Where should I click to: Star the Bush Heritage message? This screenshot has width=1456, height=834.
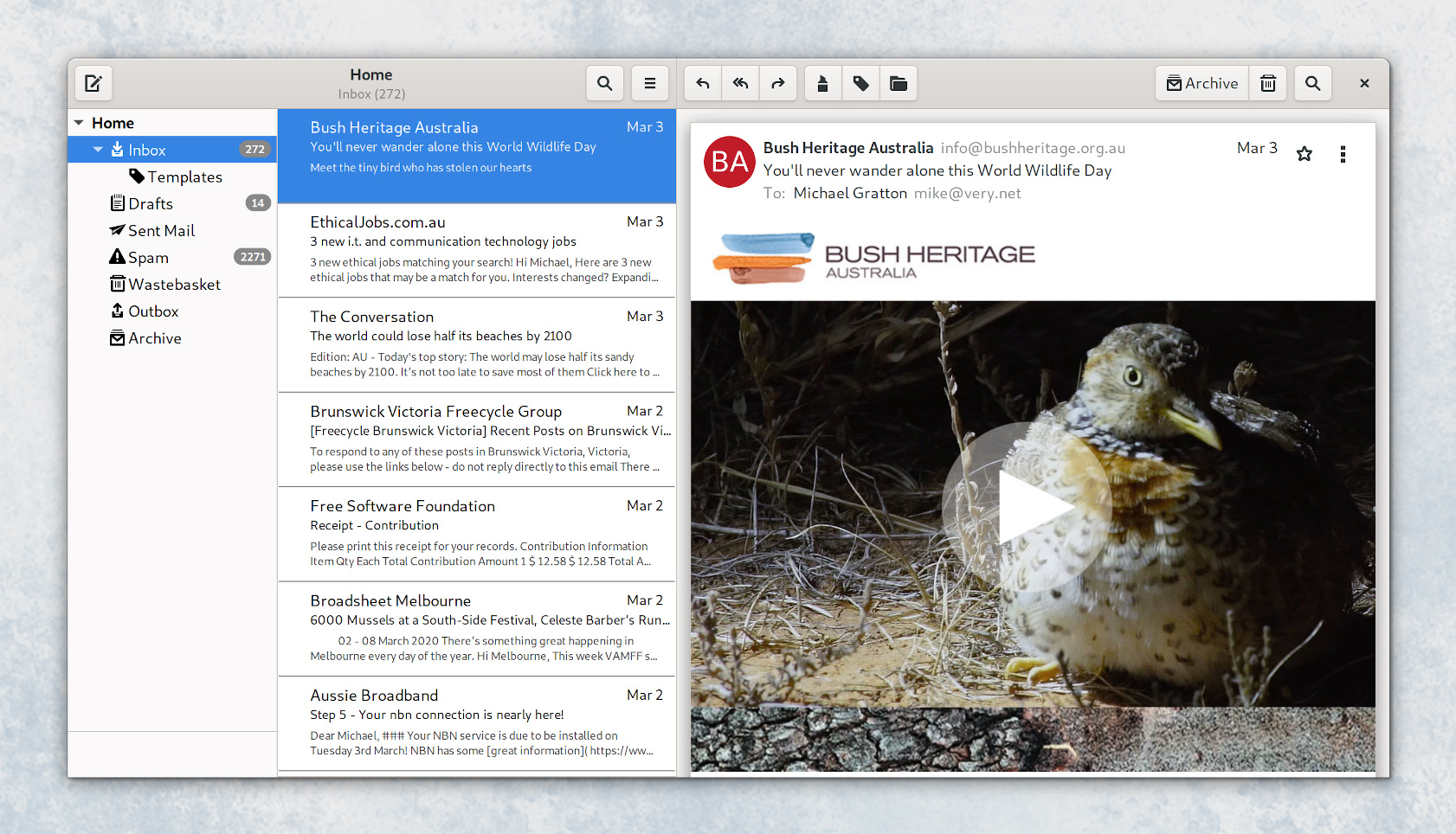1305,154
